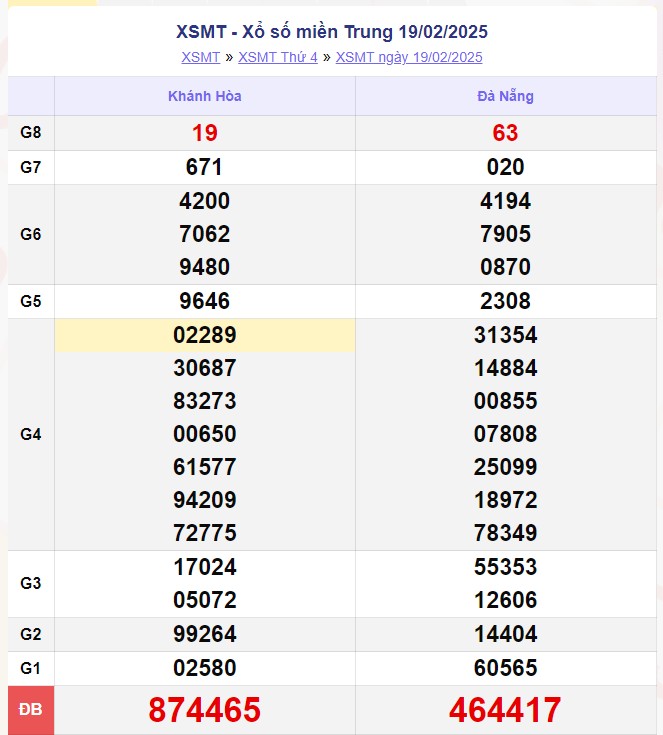Screen dimensions: 663x735
Task: Click G4 number 18972
Action: 505,500
